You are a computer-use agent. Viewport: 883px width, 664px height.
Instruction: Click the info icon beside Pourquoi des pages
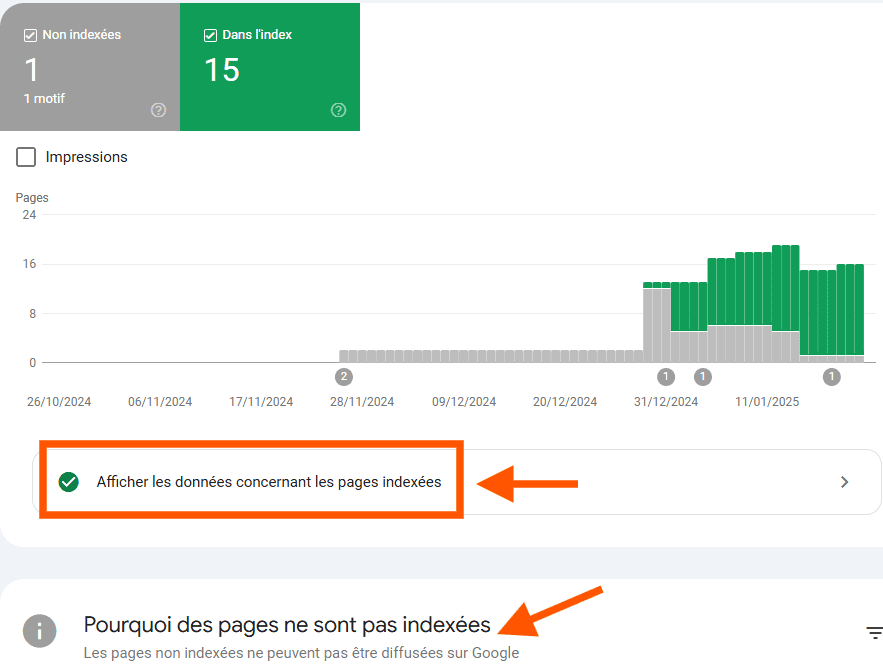coord(39,631)
